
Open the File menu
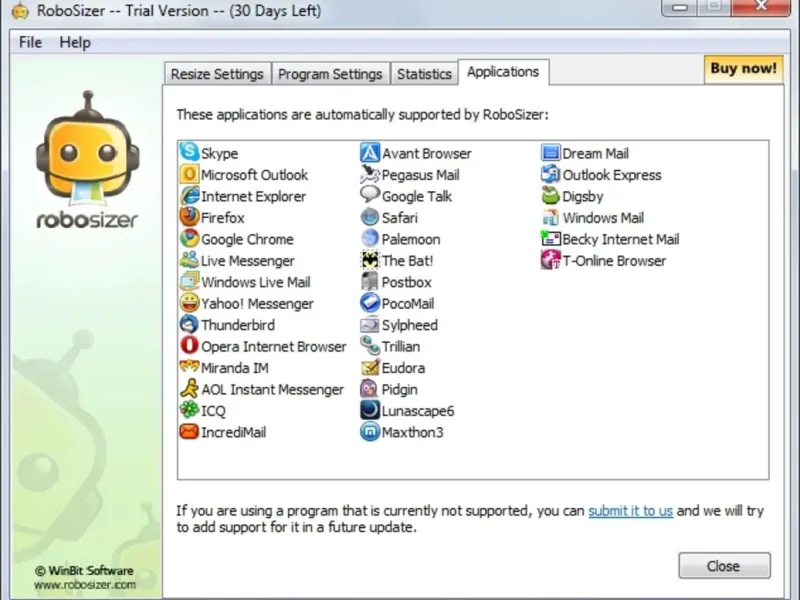pos(31,42)
